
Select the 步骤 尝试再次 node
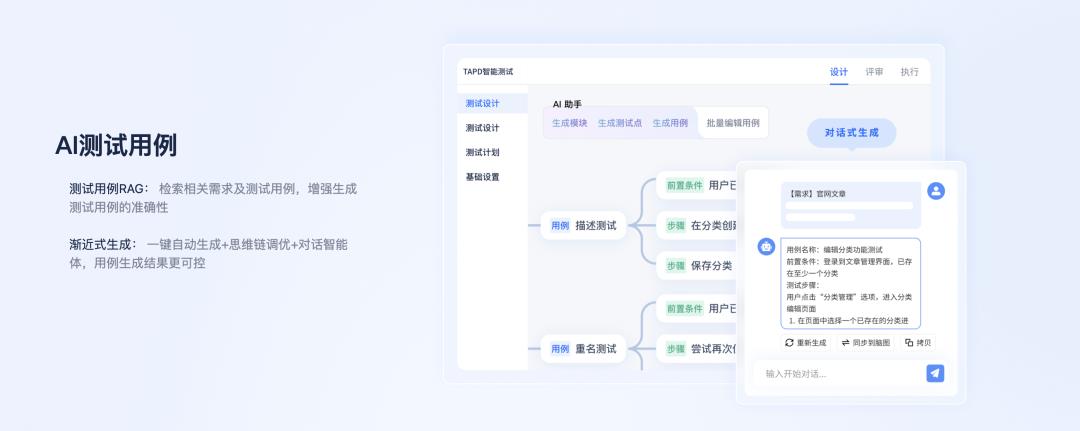pyautogui.click(x=697, y=349)
